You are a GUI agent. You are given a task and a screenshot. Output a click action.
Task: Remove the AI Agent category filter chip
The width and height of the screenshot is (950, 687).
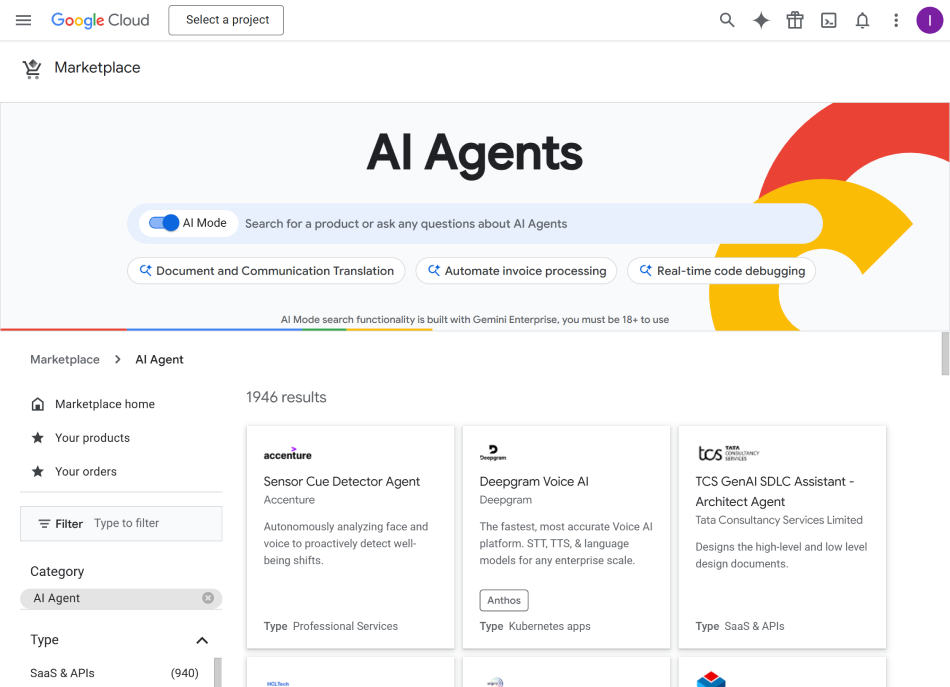[x=207, y=598]
